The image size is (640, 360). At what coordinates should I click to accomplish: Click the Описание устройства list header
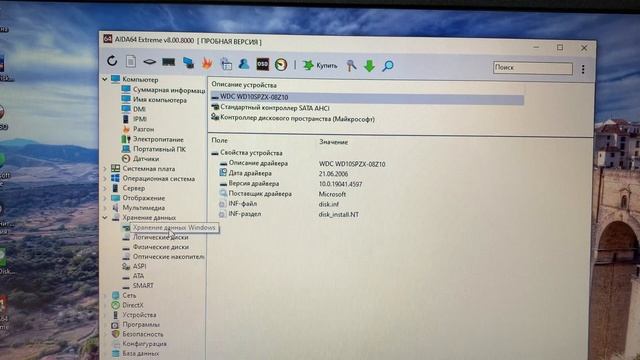tap(244, 85)
